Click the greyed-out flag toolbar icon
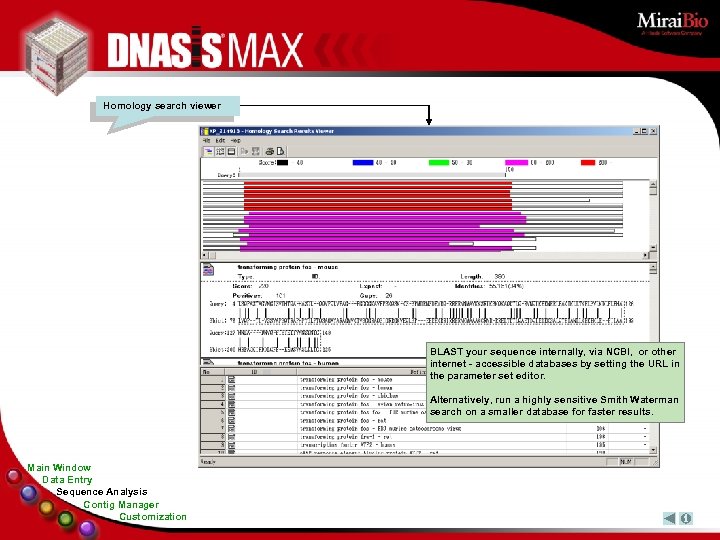 point(244,151)
